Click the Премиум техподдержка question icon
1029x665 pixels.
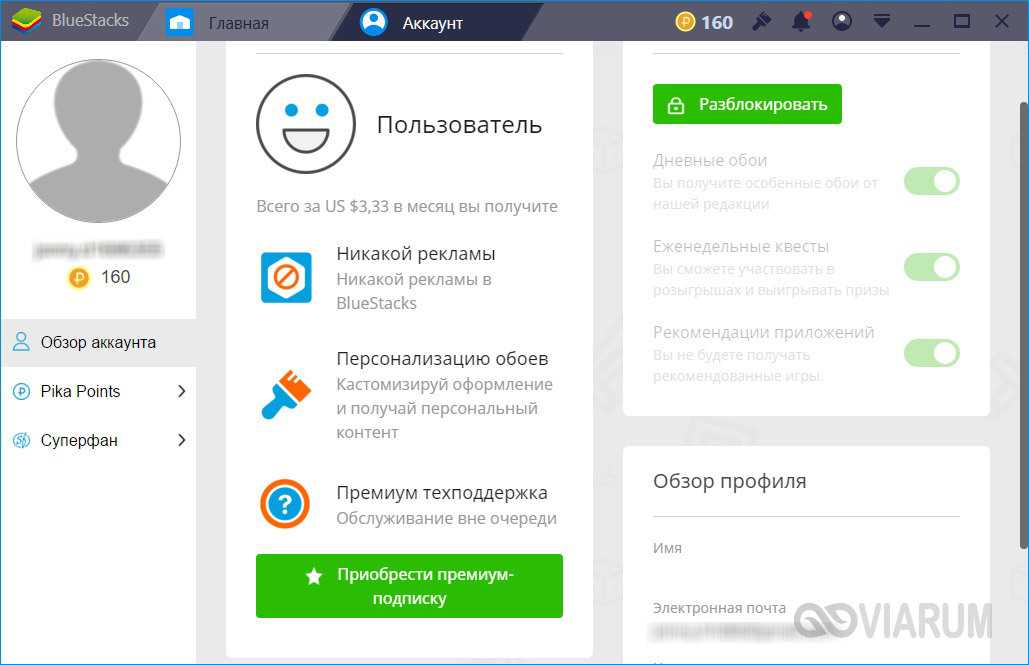[285, 504]
